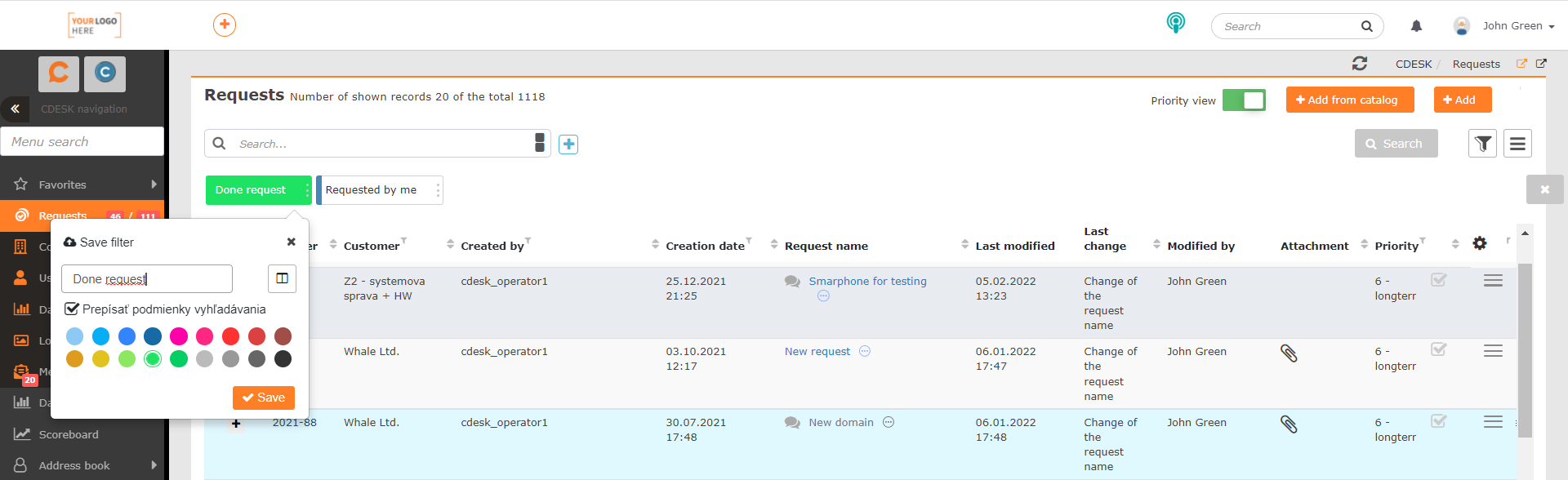The height and width of the screenshot is (480, 1568).
Task: Select the blue C module icon
Action: (105, 73)
